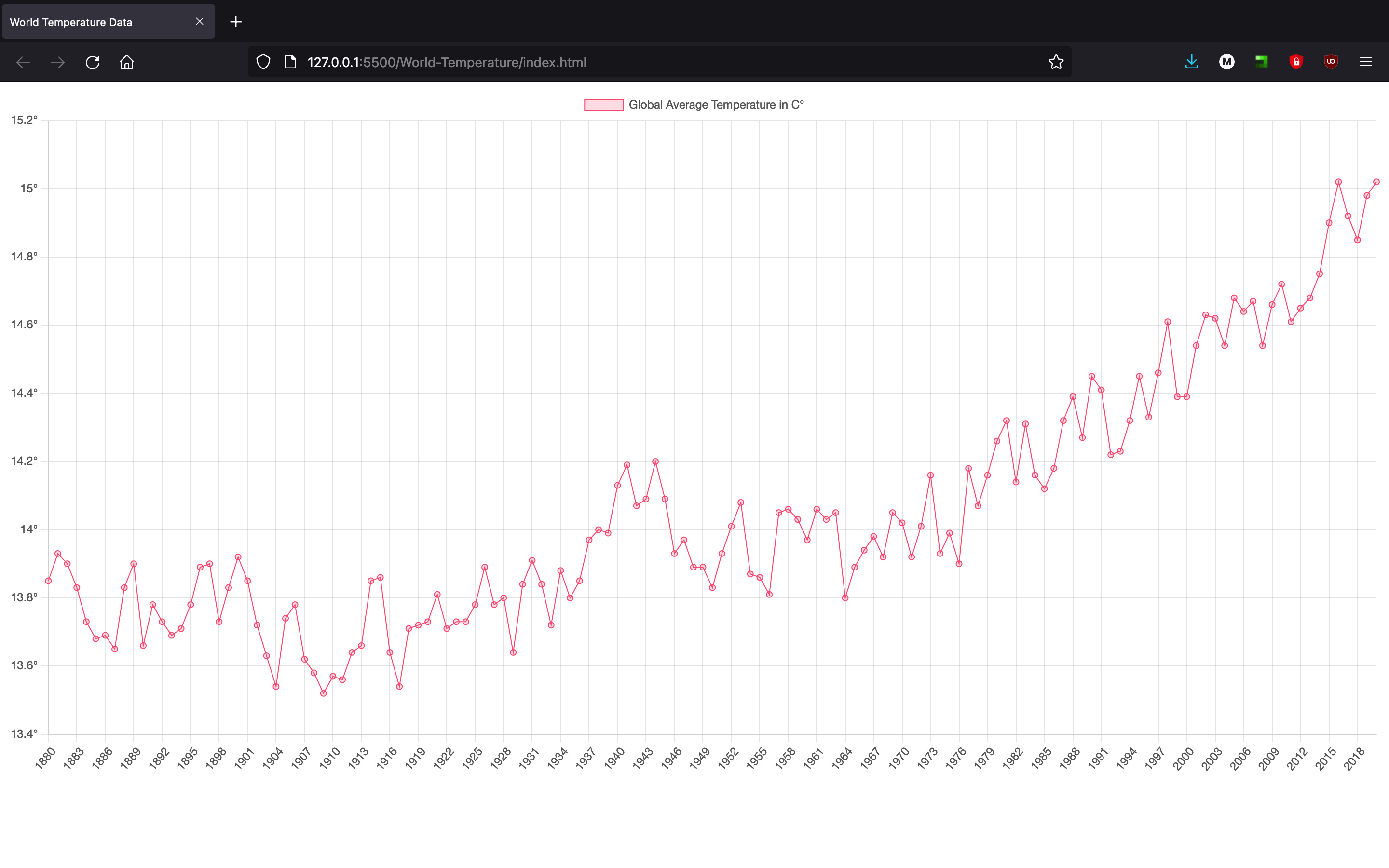
Task: Click the forward navigation arrow
Action: coord(58,62)
